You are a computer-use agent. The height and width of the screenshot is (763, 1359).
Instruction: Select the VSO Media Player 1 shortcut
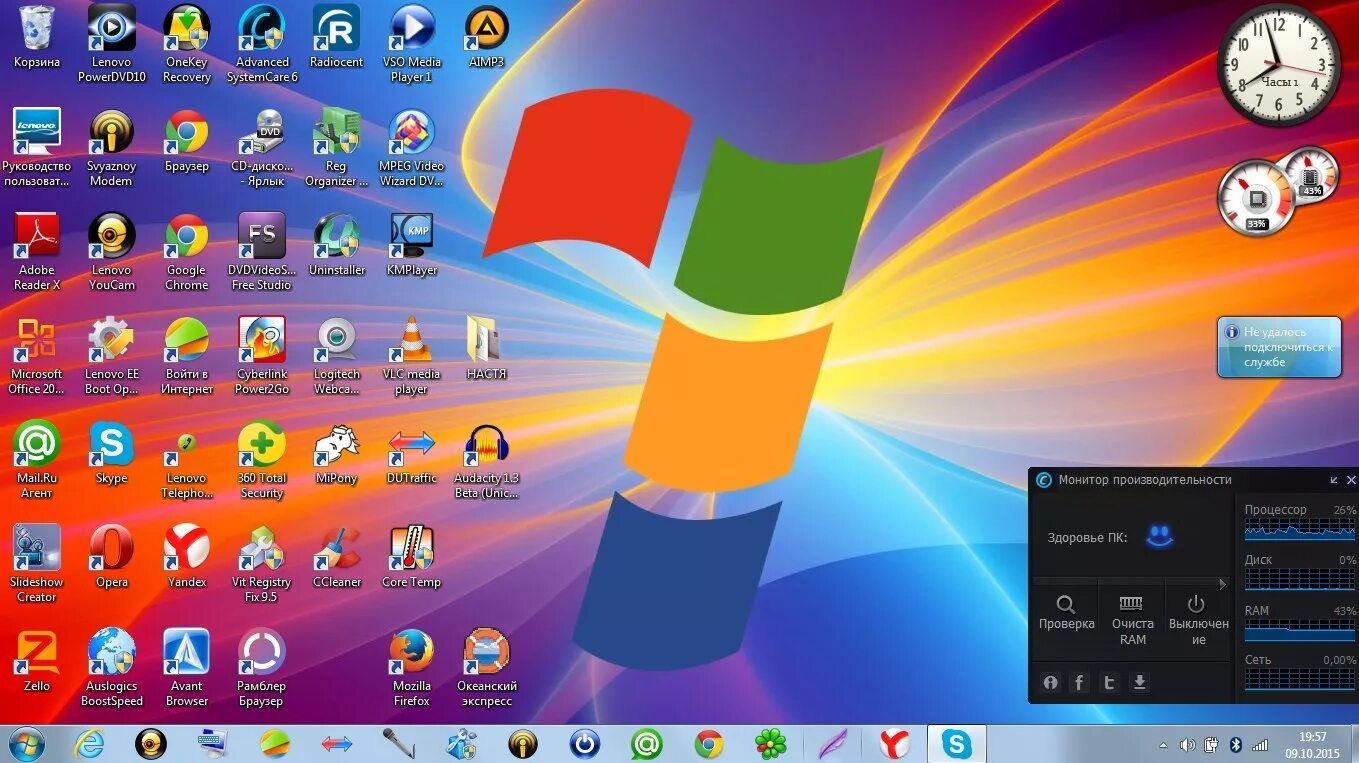412,44
